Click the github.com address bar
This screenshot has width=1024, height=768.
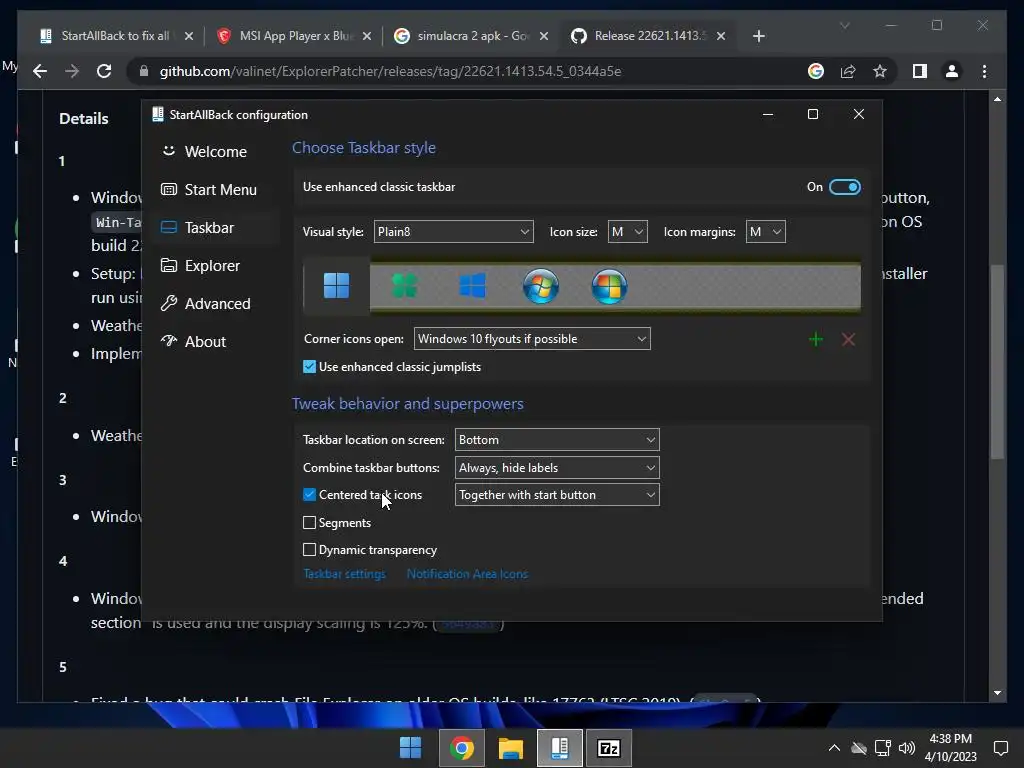[x=390, y=71]
